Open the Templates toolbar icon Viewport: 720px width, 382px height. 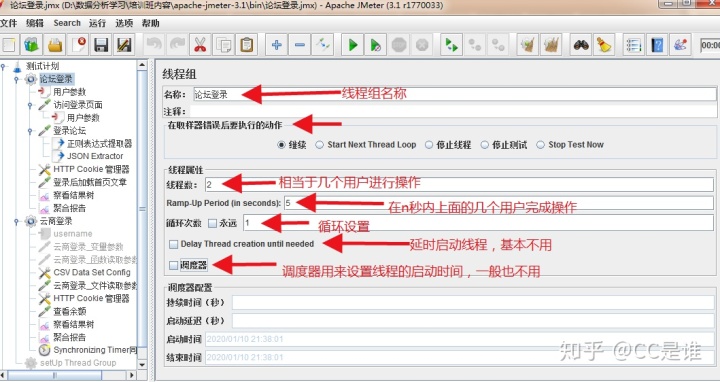32,45
